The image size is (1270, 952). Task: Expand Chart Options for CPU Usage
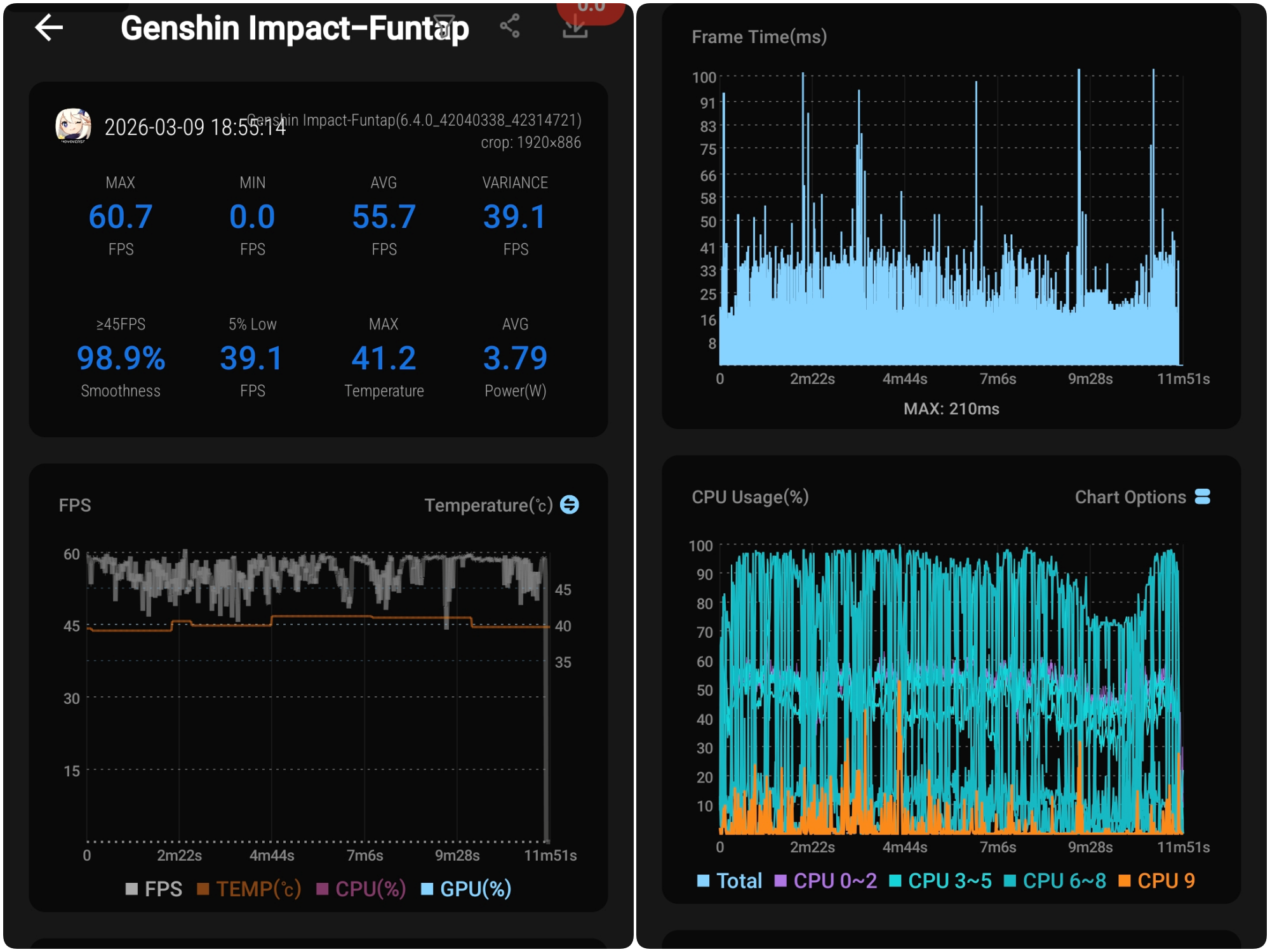(1130, 497)
